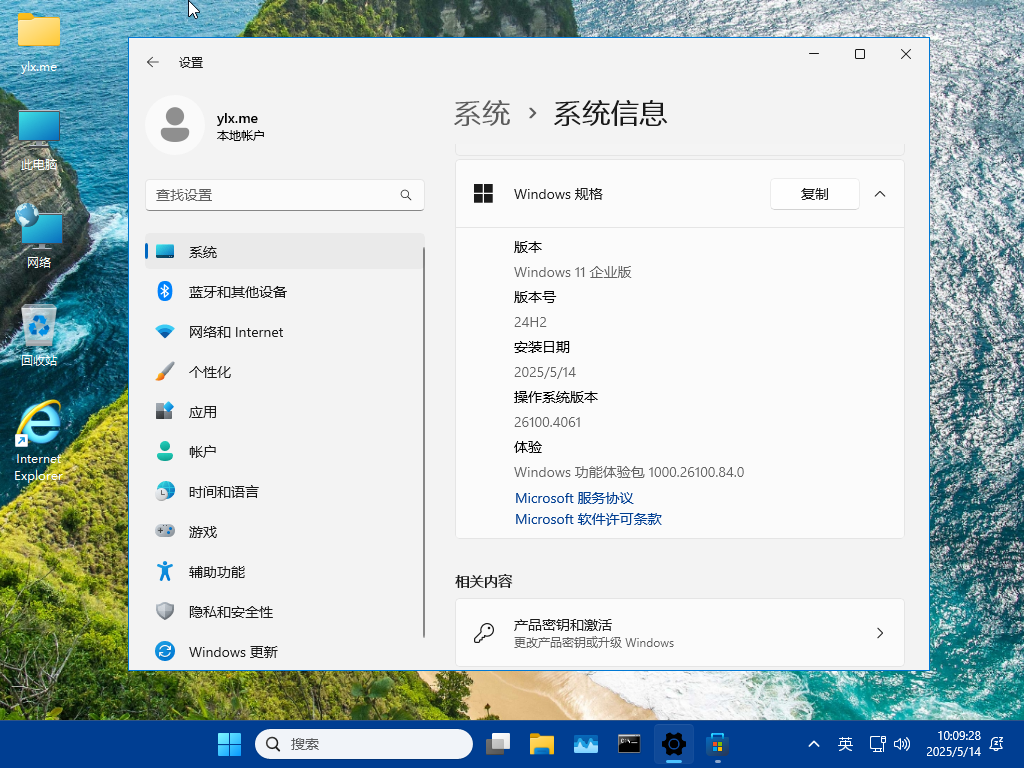
Task: Switch input method via 英 indicator
Action: pyautogui.click(x=845, y=744)
